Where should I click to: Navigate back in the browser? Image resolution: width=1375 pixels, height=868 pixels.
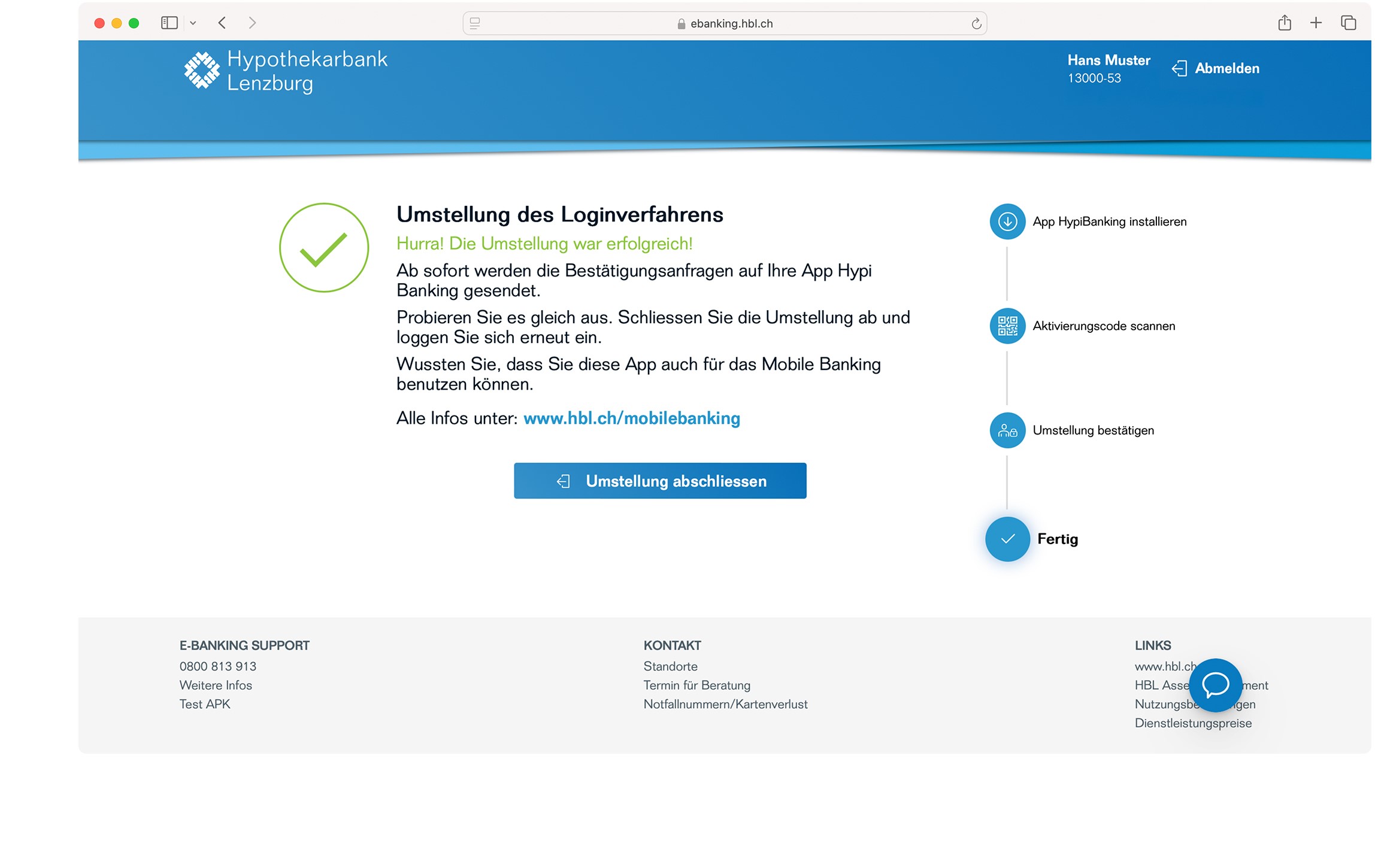pos(222,22)
